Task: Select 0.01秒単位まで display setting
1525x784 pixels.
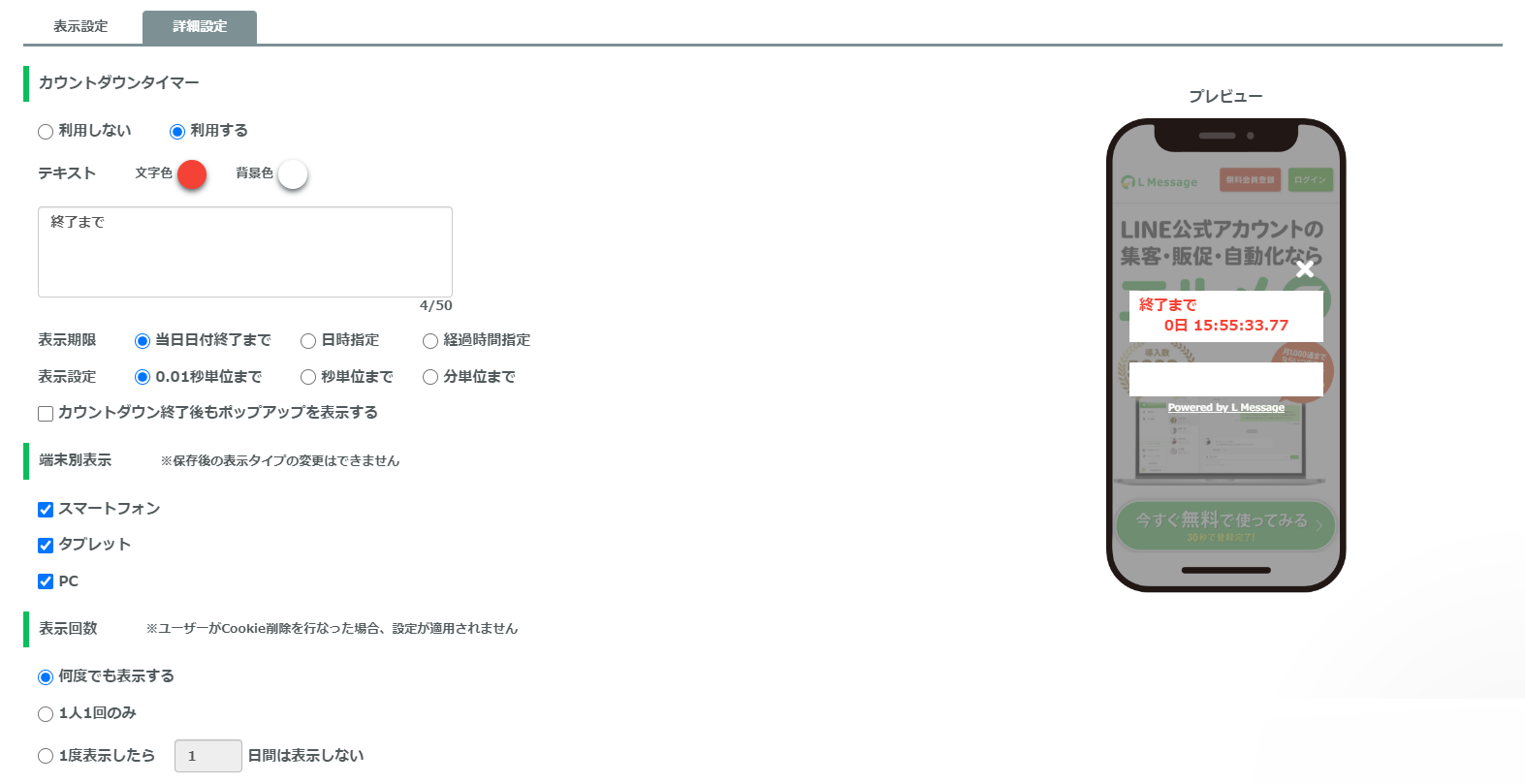Action: coord(143,378)
